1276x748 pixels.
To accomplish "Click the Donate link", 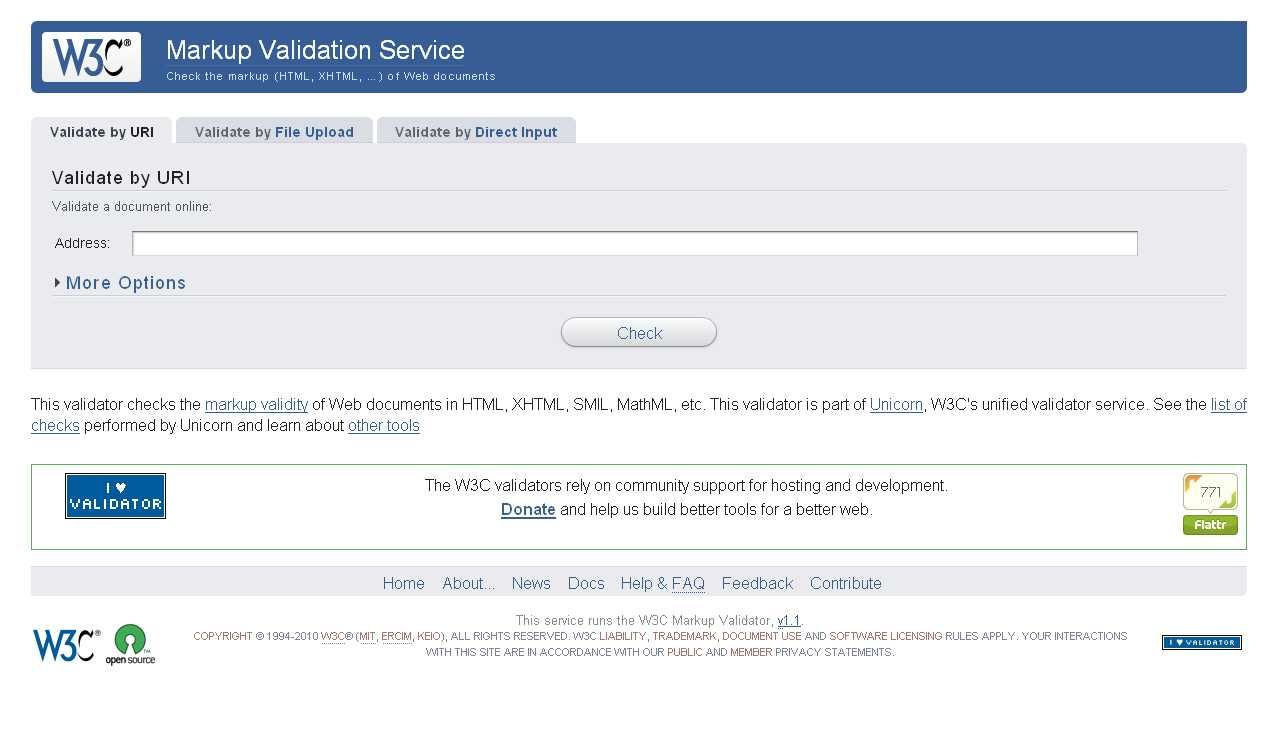I will (528, 510).
